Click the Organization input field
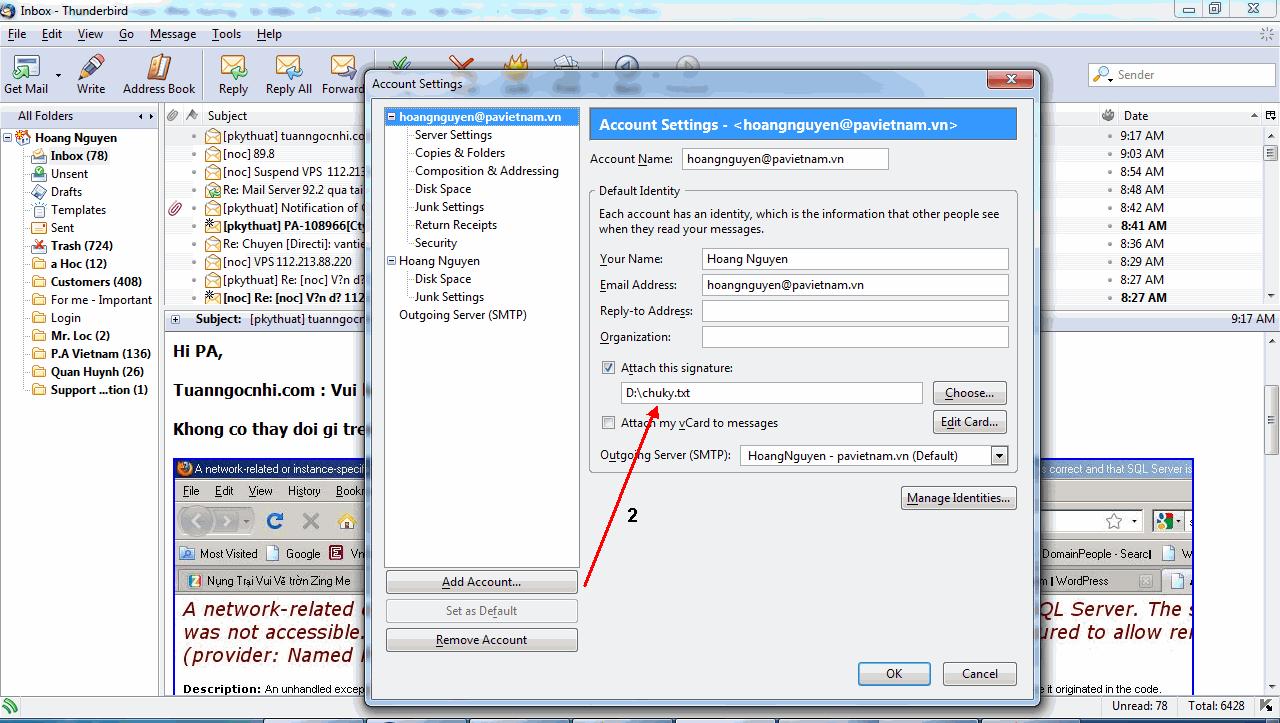 855,337
